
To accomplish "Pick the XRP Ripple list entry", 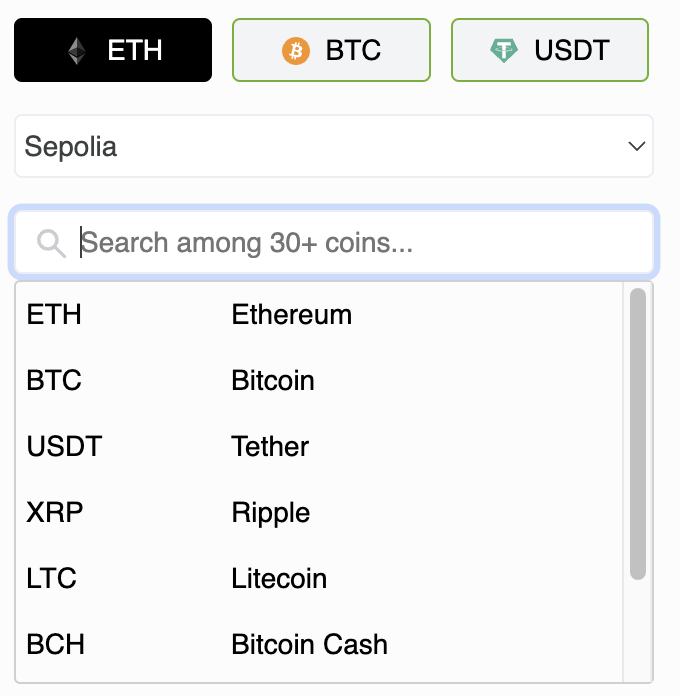I will click(319, 512).
